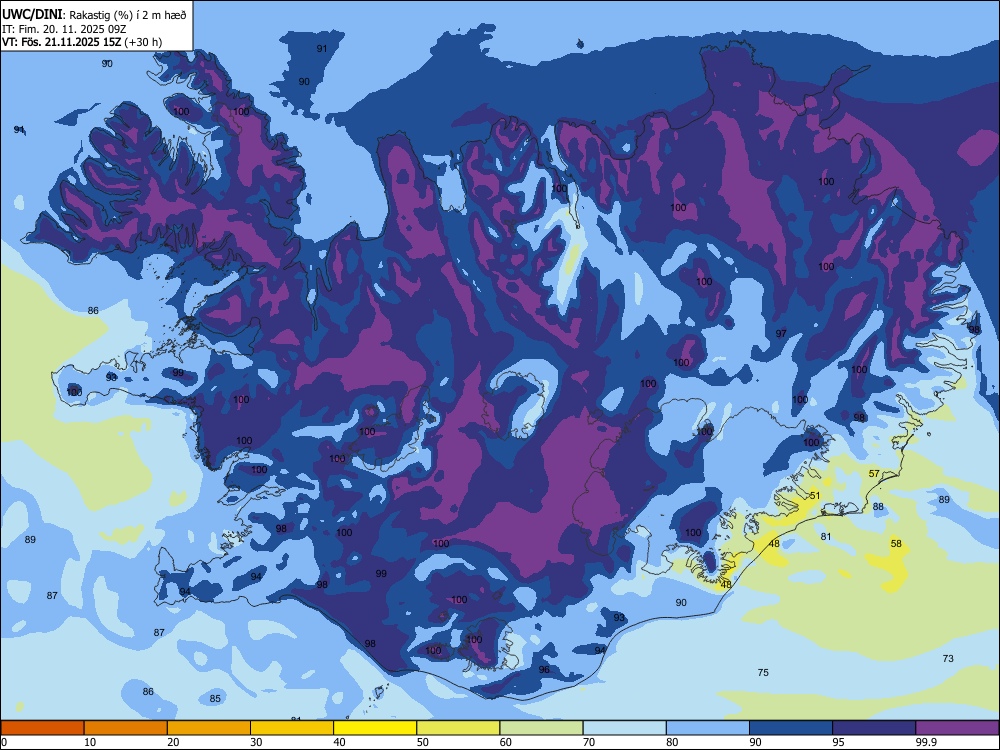The height and width of the screenshot is (750, 1000).
Task: Click the humidity value 96 on the map
Action: click(x=544, y=670)
